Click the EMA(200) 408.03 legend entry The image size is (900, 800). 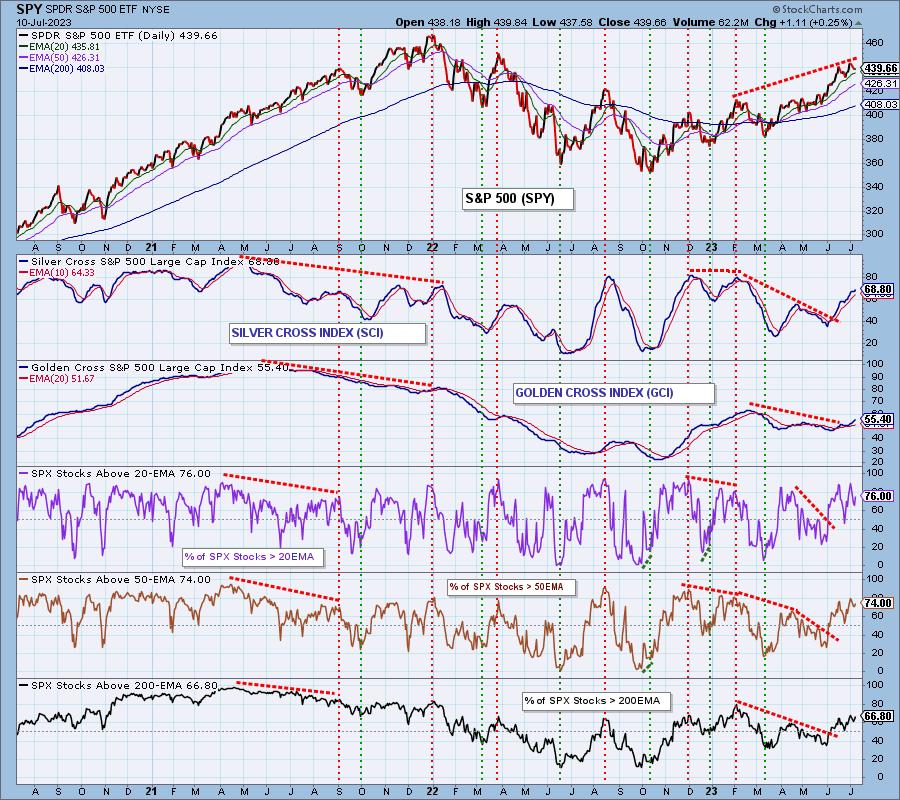coord(62,68)
